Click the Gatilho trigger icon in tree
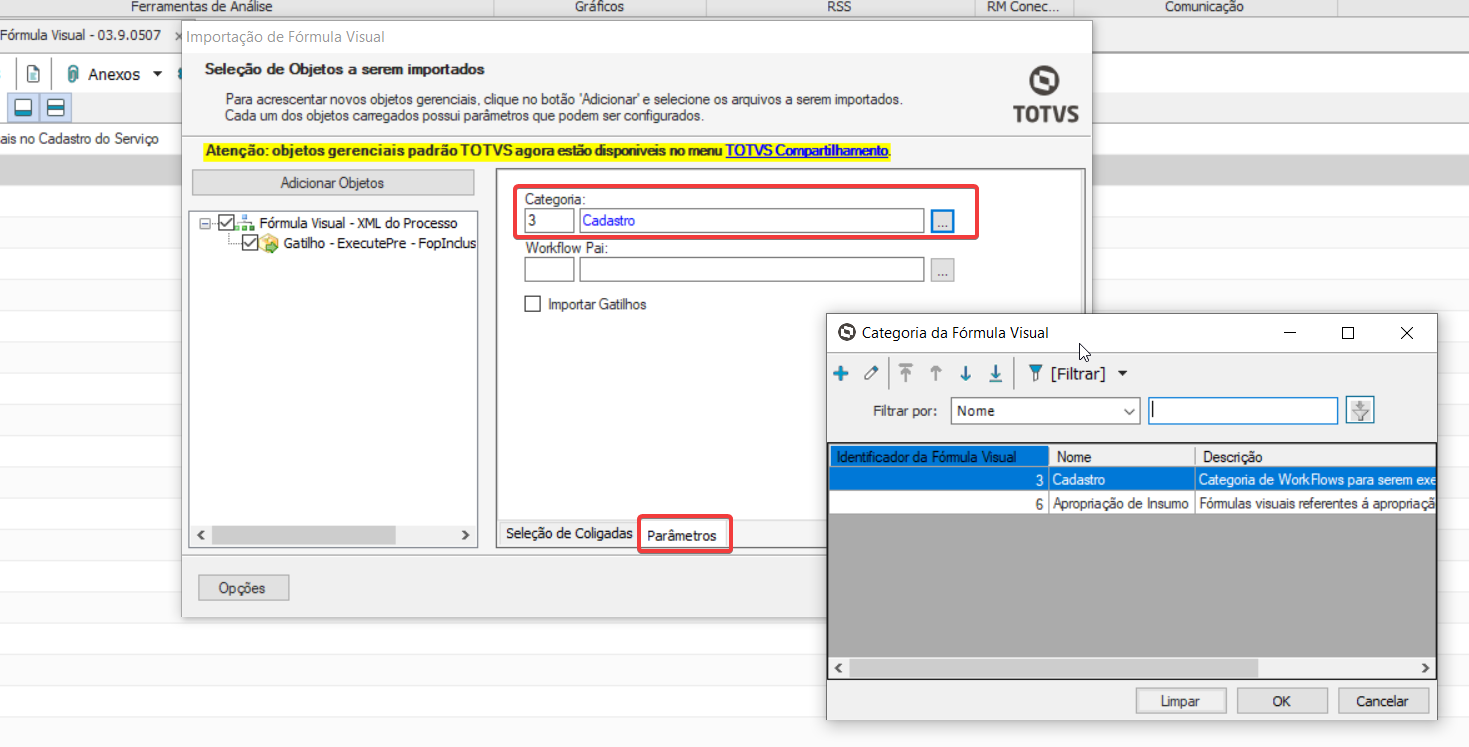This screenshot has width=1469, height=747. (x=269, y=243)
